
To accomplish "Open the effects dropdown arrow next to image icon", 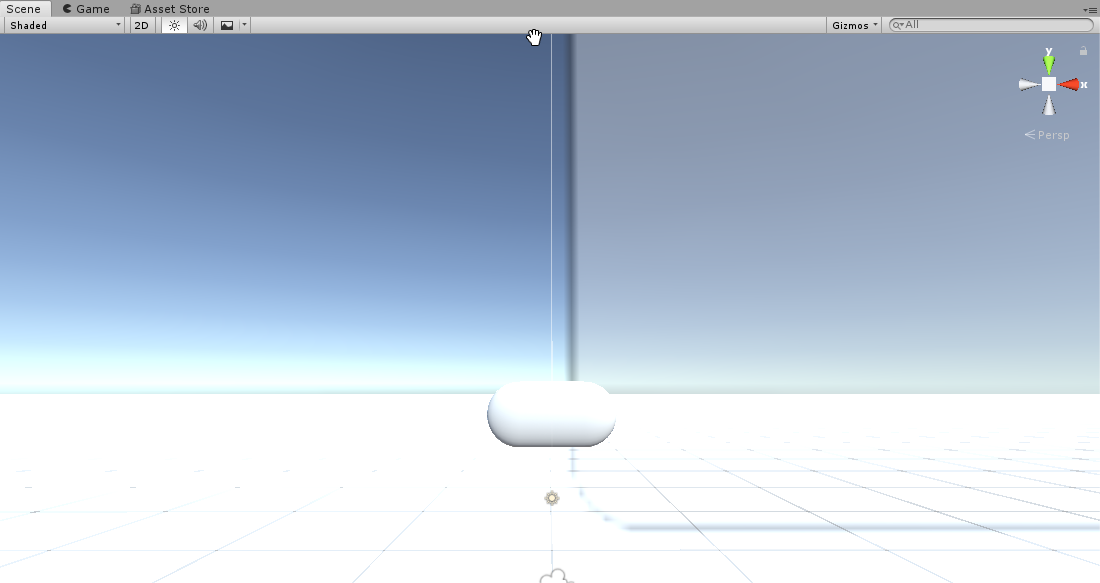I will coord(244,25).
